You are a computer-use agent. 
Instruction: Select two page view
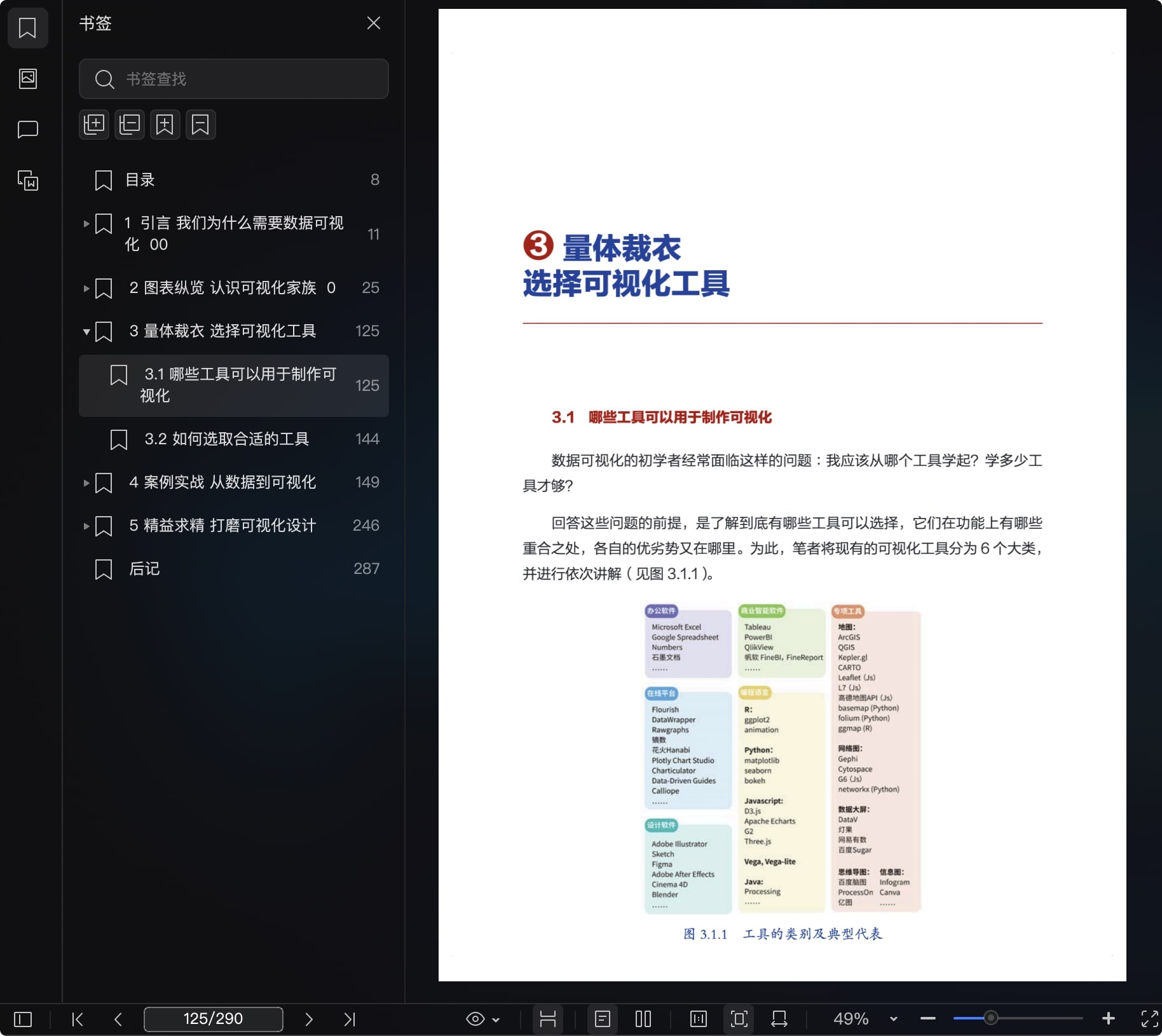point(643,1019)
